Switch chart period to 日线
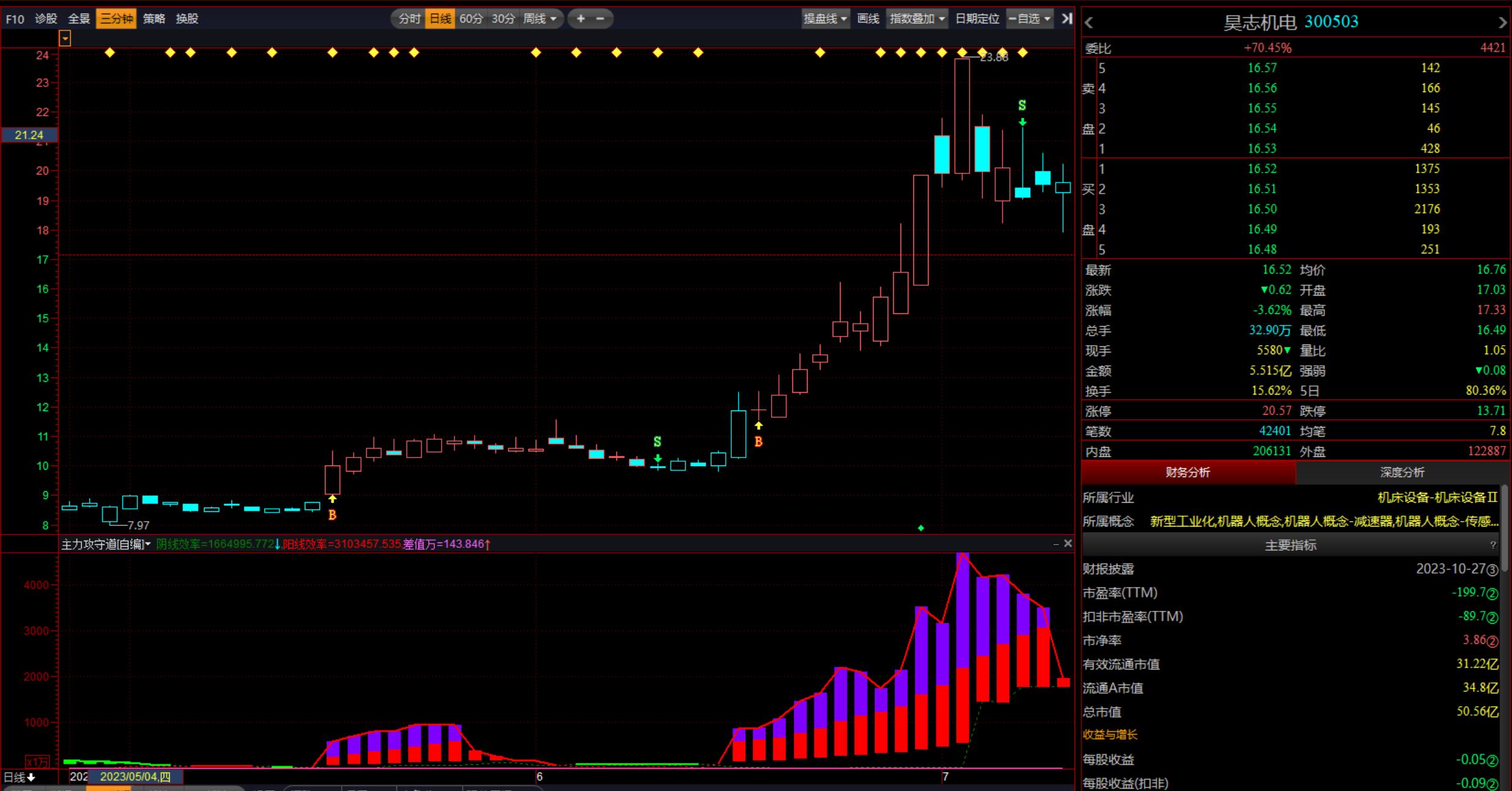 (440, 19)
